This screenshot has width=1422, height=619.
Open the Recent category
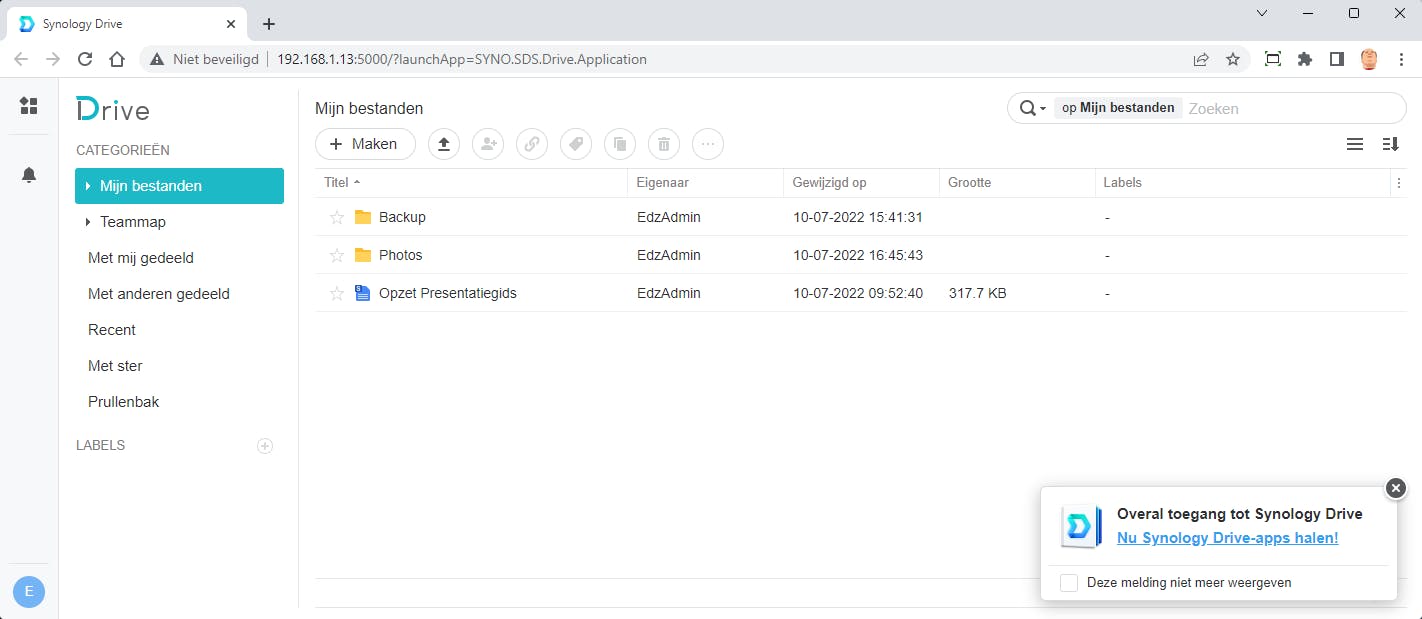click(x=112, y=330)
